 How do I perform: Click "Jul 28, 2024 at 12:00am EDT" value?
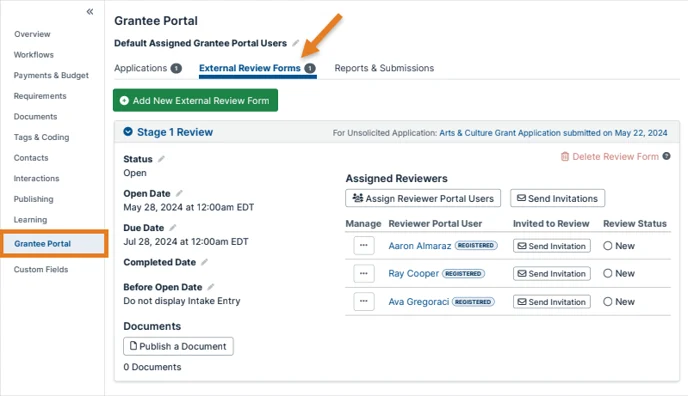pos(186,242)
